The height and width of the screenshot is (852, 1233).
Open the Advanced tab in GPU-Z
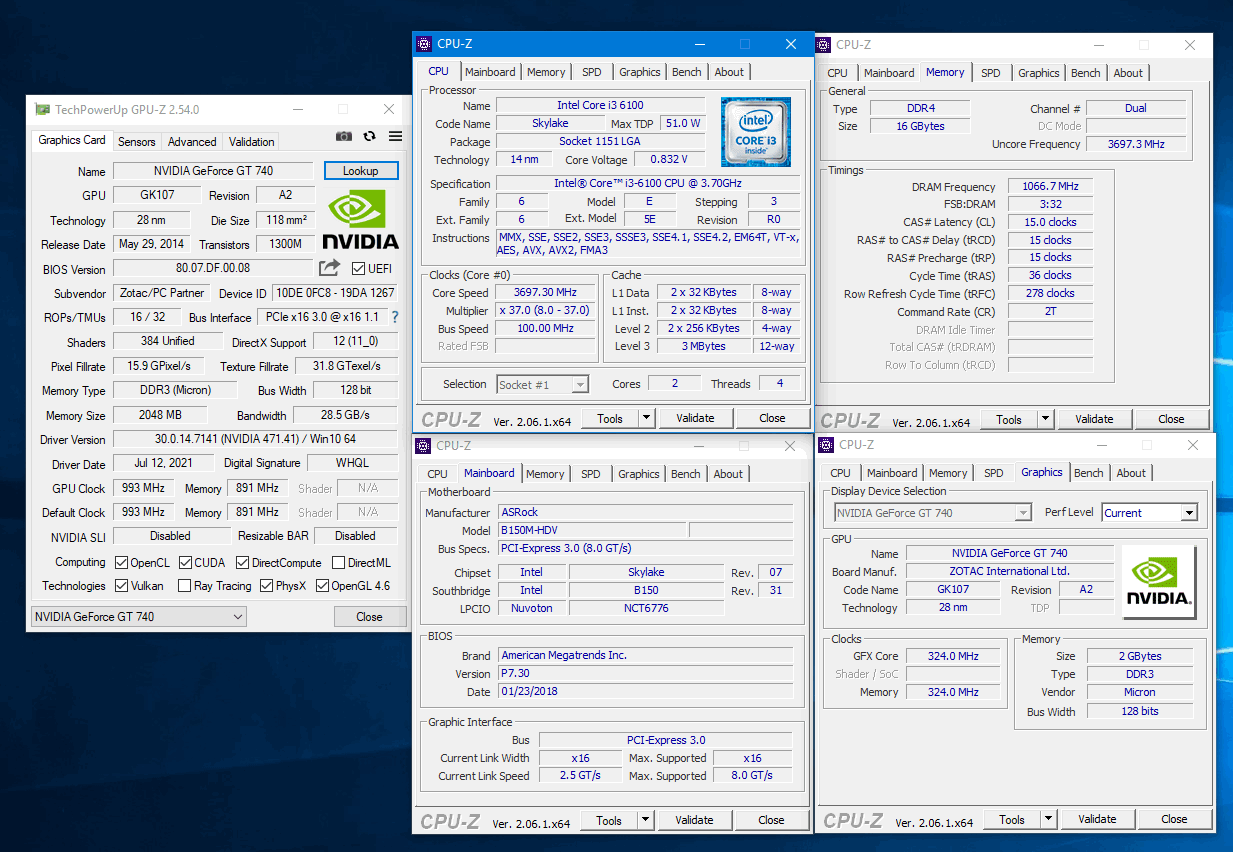coord(192,142)
